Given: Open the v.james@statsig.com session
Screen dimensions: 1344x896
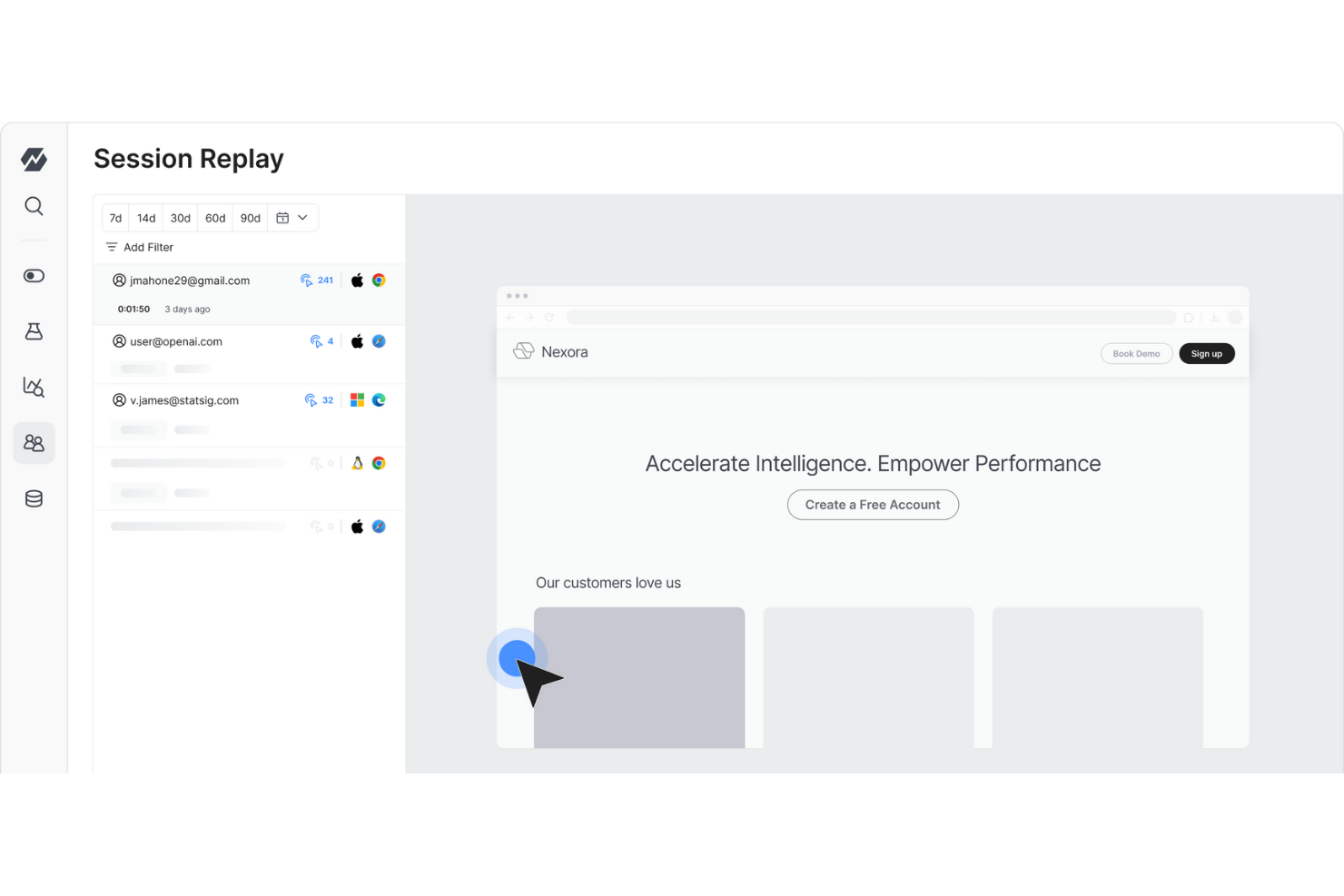Looking at the screenshot, I should click(249, 416).
